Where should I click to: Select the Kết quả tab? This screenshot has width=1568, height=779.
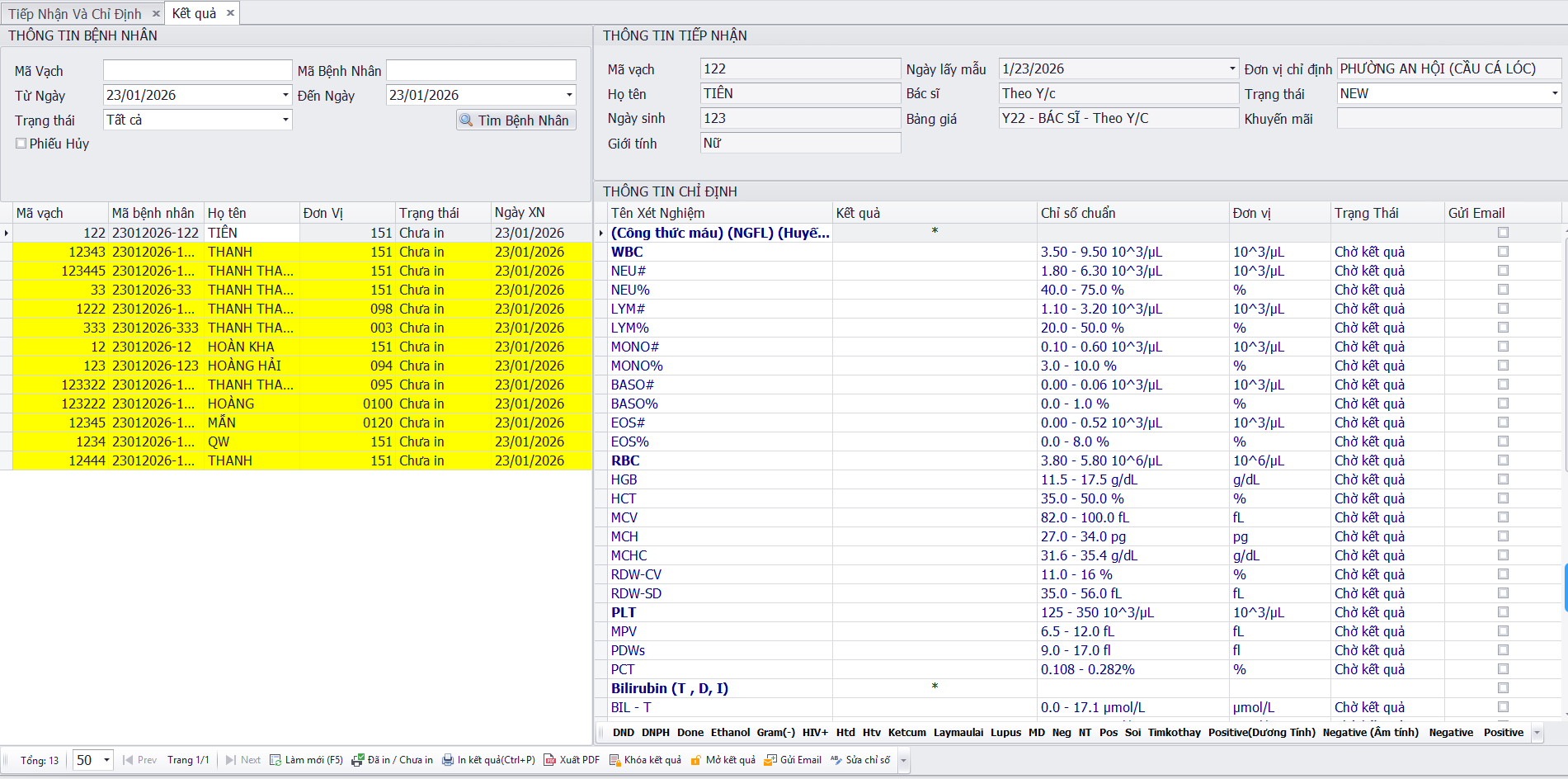[194, 13]
